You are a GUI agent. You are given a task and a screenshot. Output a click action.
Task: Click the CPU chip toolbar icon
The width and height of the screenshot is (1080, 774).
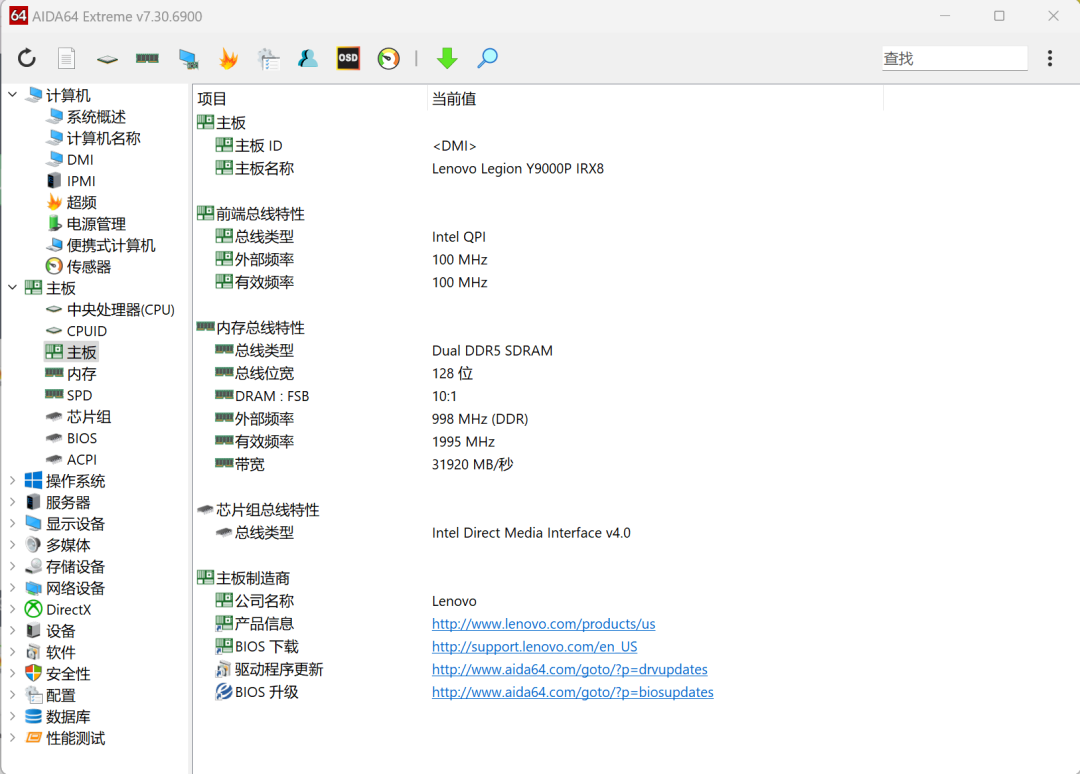pyautogui.click(x=107, y=59)
